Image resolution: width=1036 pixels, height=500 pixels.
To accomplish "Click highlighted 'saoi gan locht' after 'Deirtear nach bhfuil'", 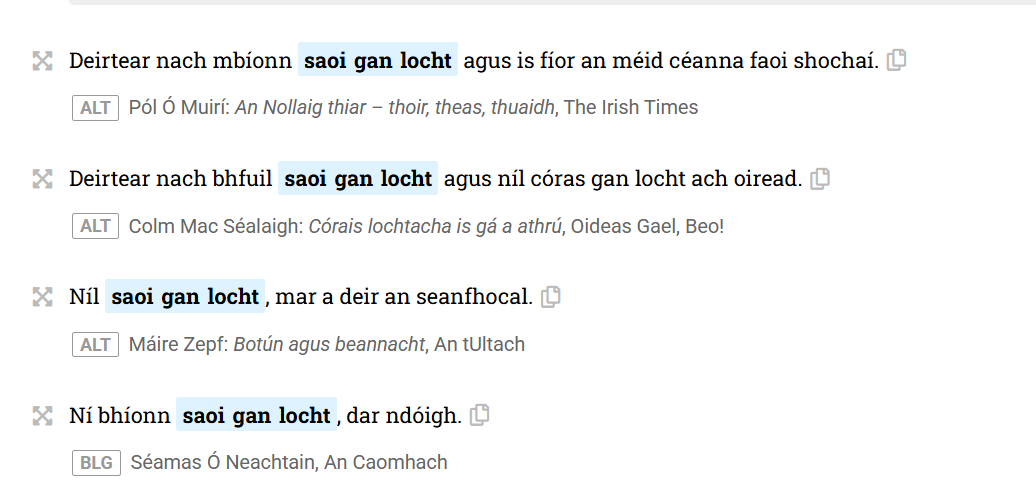I will (x=358, y=179).
